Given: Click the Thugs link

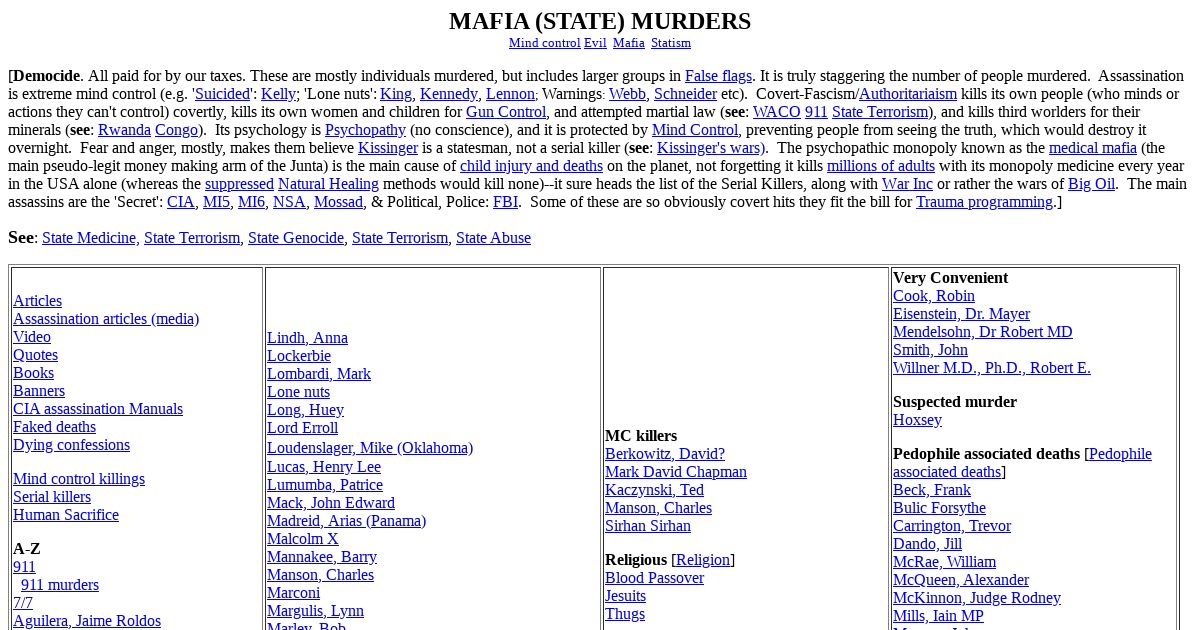Looking at the screenshot, I should pos(625,614).
